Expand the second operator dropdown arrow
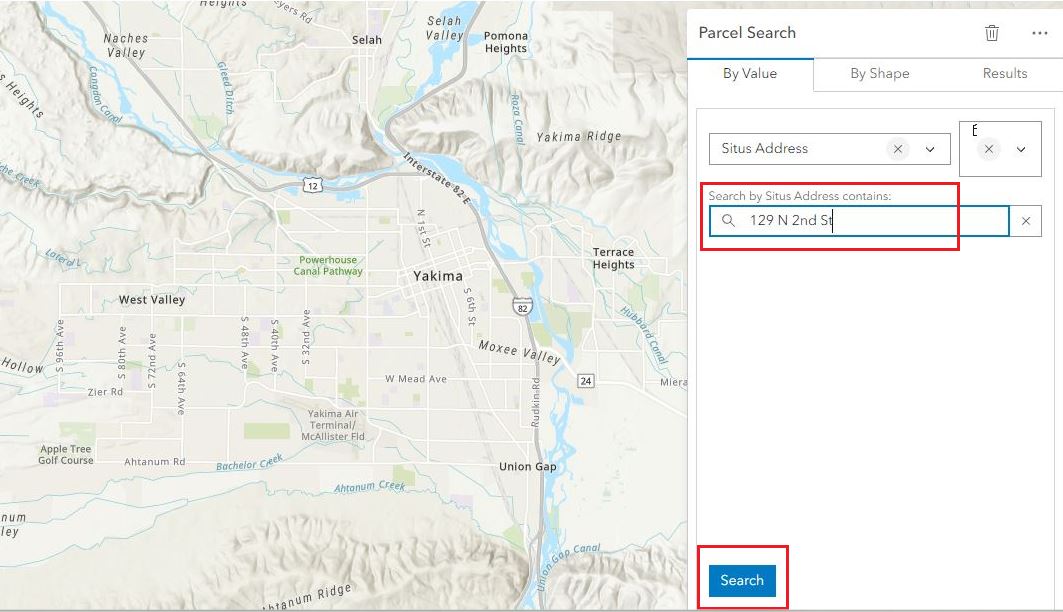This screenshot has width=1063, height=612. point(1021,149)
